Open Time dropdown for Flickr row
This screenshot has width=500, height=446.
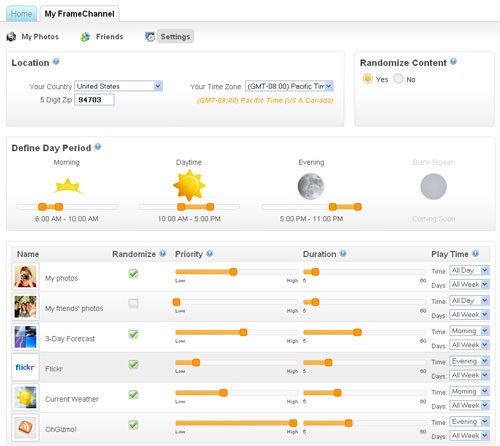pos(469,361)
